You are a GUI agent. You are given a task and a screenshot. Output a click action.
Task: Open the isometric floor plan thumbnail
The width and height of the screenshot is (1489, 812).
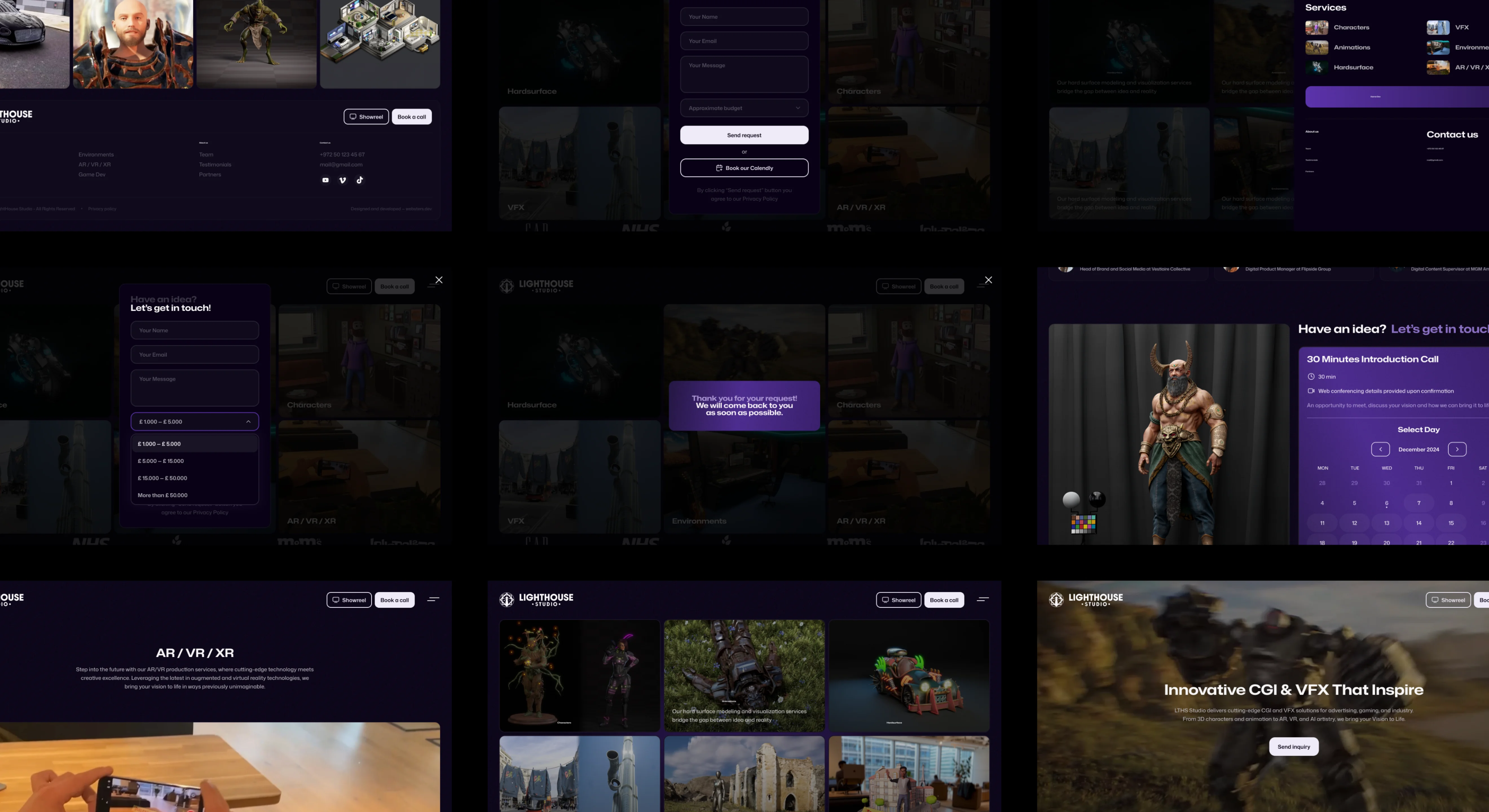(x=380, y=44)
